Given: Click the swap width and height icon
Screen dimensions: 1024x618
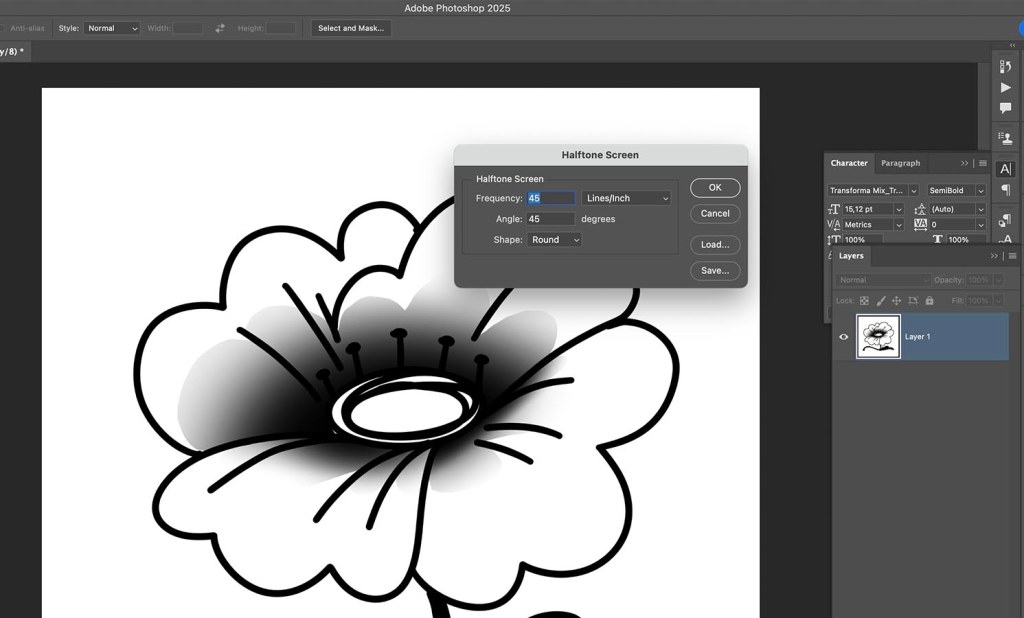Looking at the screenshot, I should point(220,28).
